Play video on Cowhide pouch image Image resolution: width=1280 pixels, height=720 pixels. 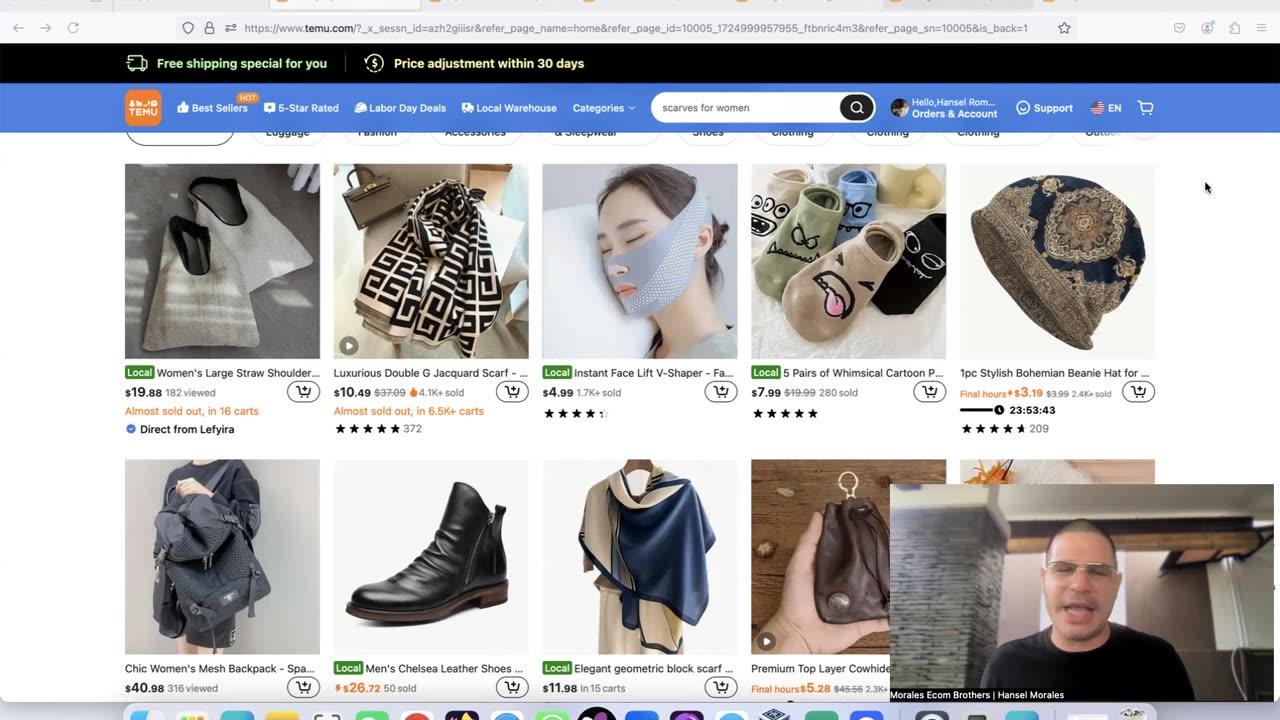tap(766, 641)
